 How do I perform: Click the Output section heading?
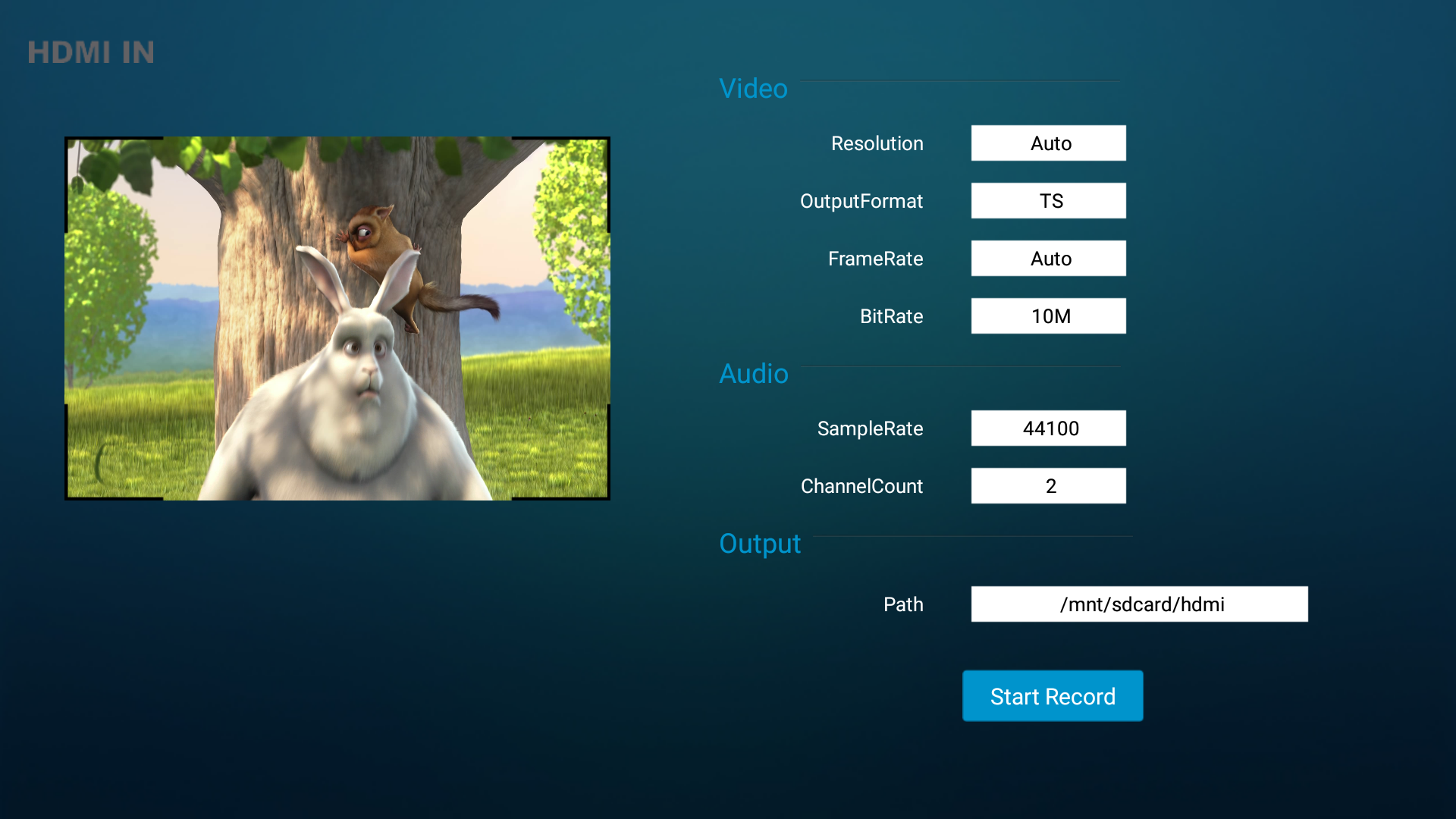tap(759, 544)
